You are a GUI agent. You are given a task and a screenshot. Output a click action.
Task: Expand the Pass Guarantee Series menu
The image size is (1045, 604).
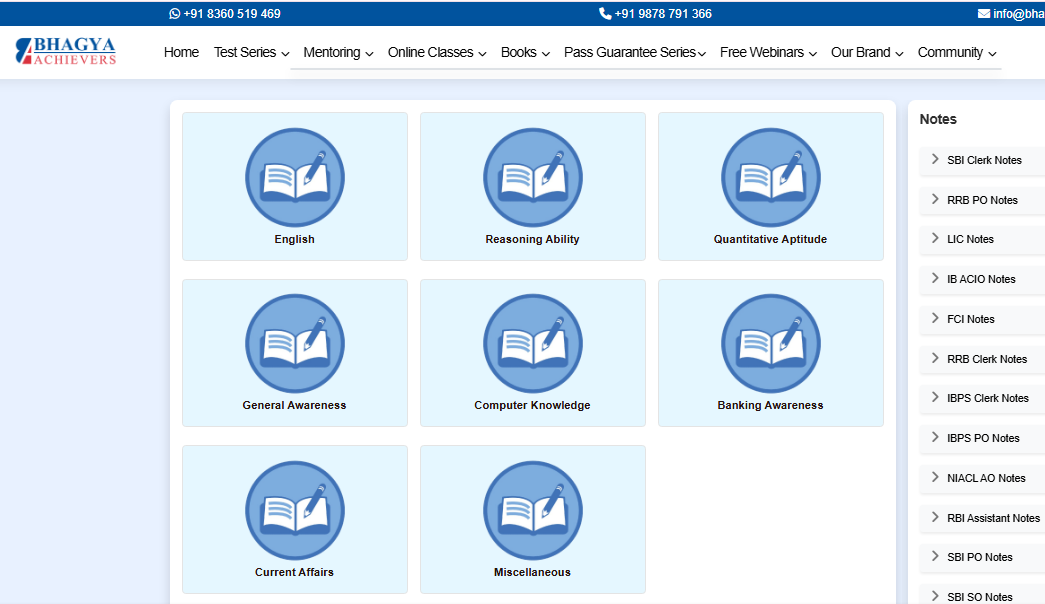click(x=634, y=53)
